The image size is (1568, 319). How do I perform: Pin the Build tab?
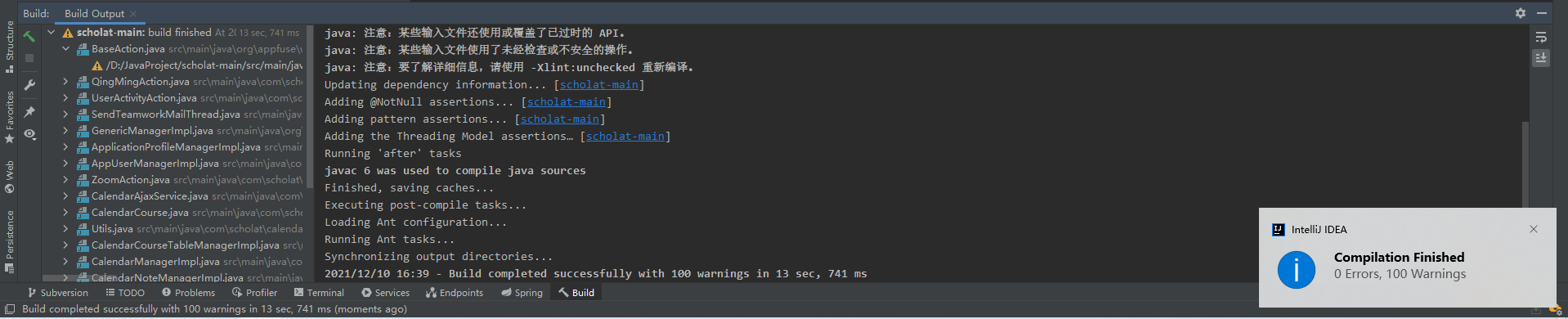pyautogui.click(x=29, y=112)
